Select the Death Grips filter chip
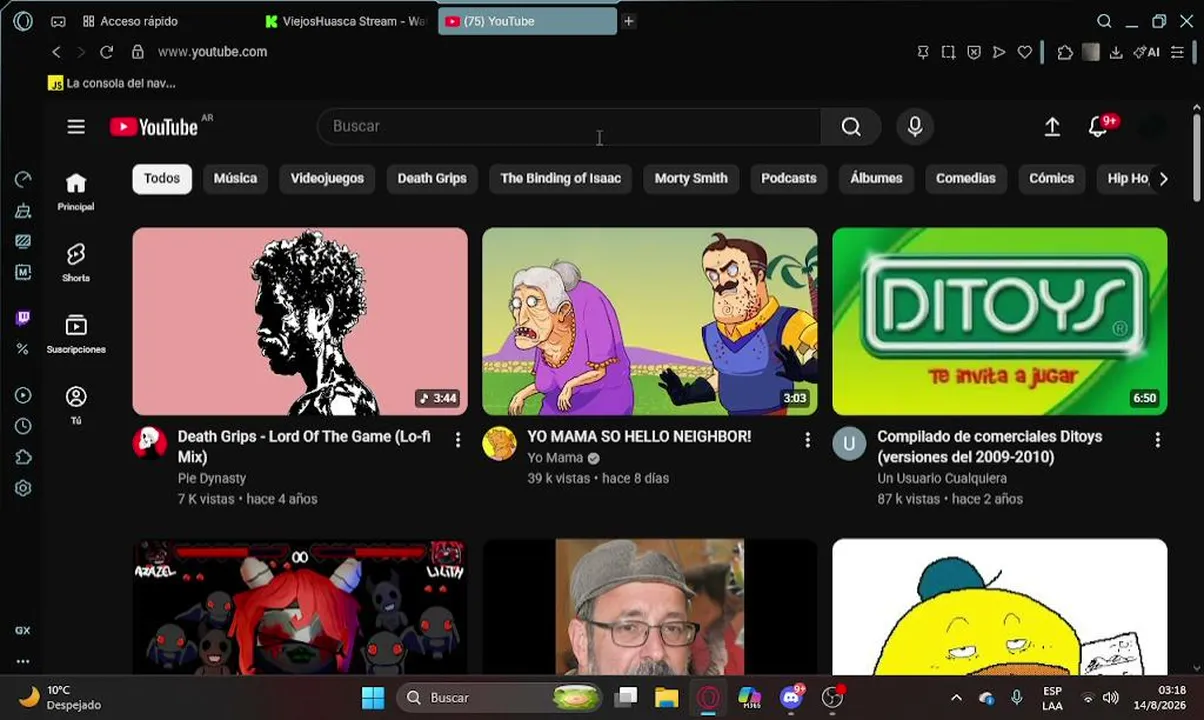 coord(432,179)
